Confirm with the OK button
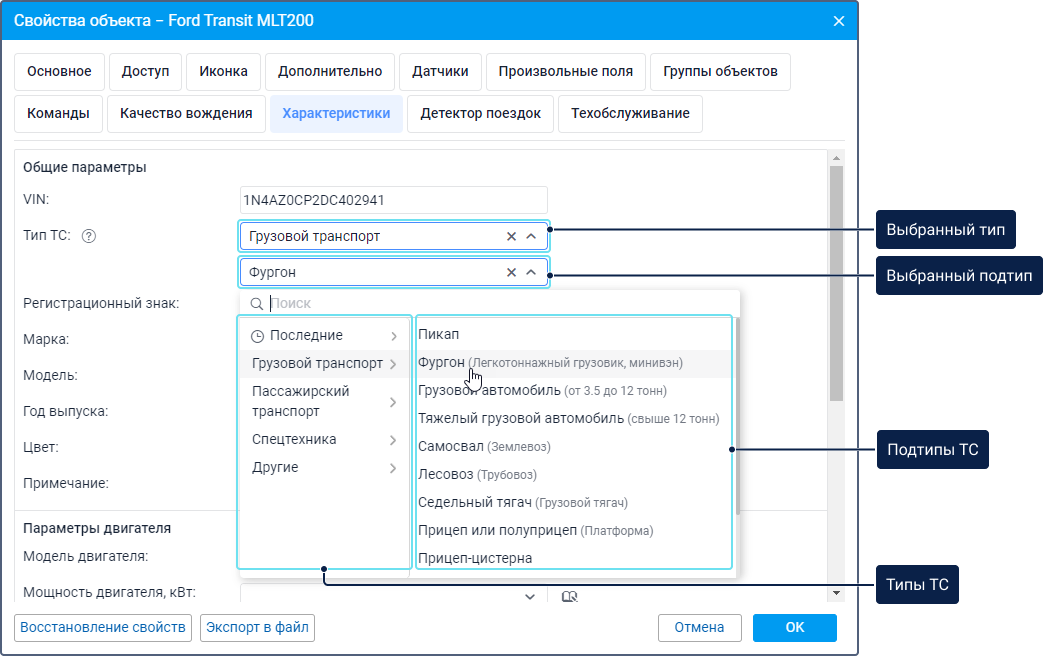The height and width of the screenshot is (656, 1045). tap(794, 627)
